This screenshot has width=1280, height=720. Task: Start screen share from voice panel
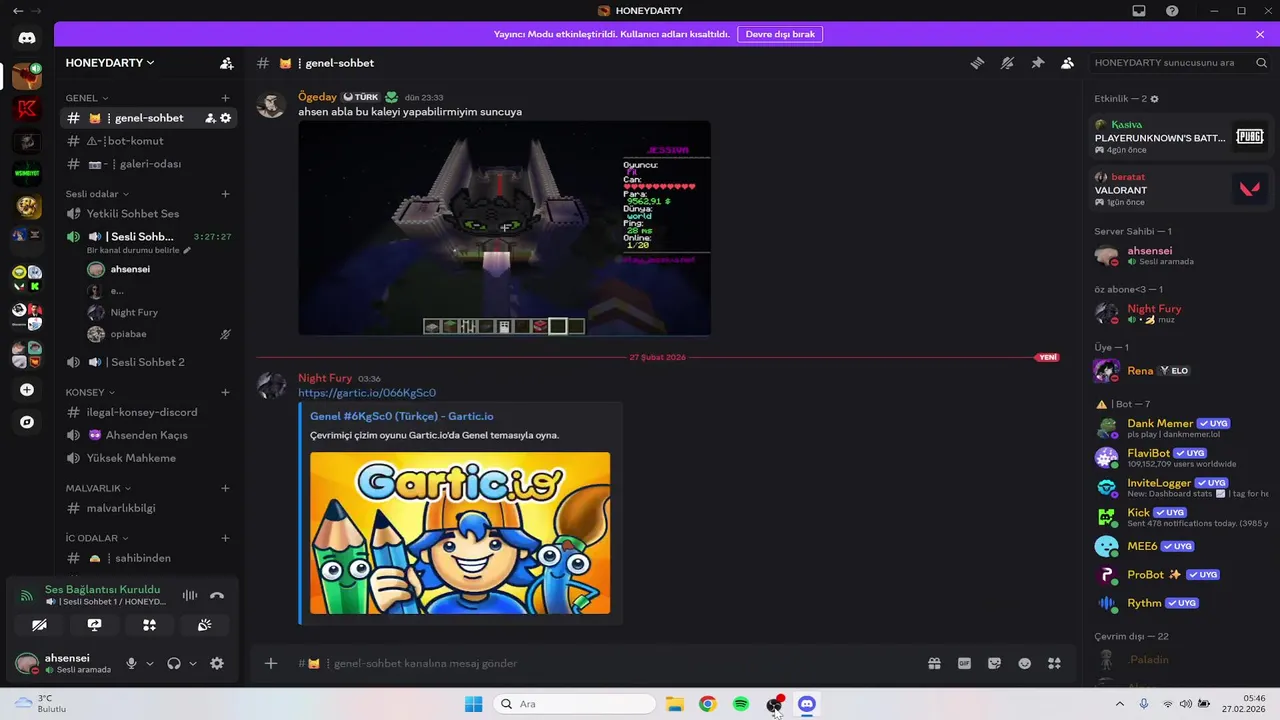pos(94,625)
